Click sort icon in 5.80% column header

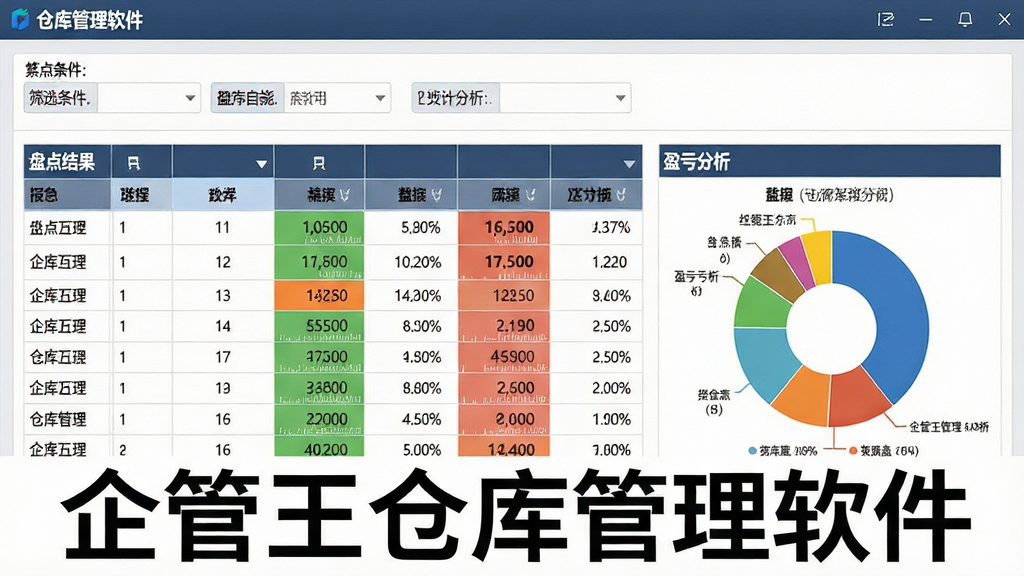pos(437,195)
